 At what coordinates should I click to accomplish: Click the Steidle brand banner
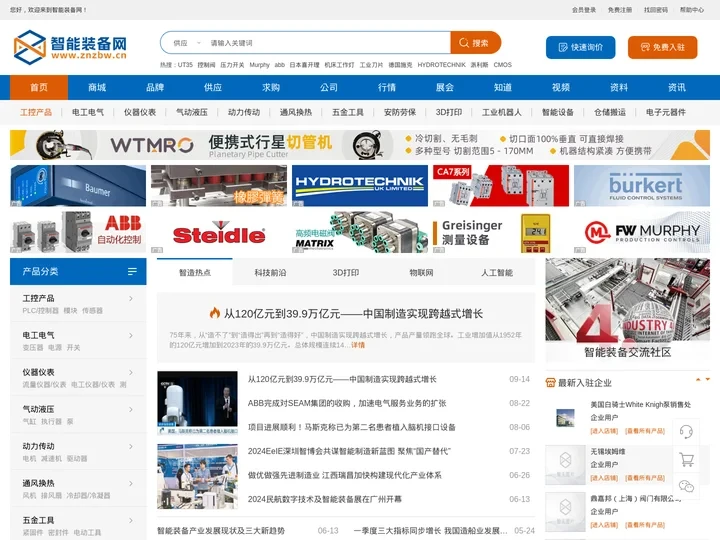pos(219,232)
